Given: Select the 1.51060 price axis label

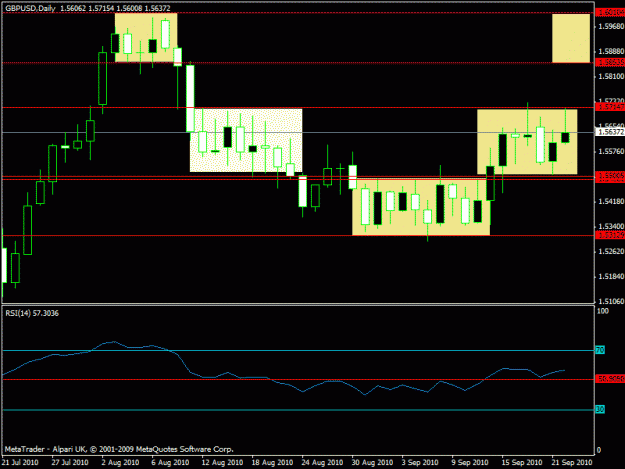Looking at the screenshot, I should (x=611, y=301).
